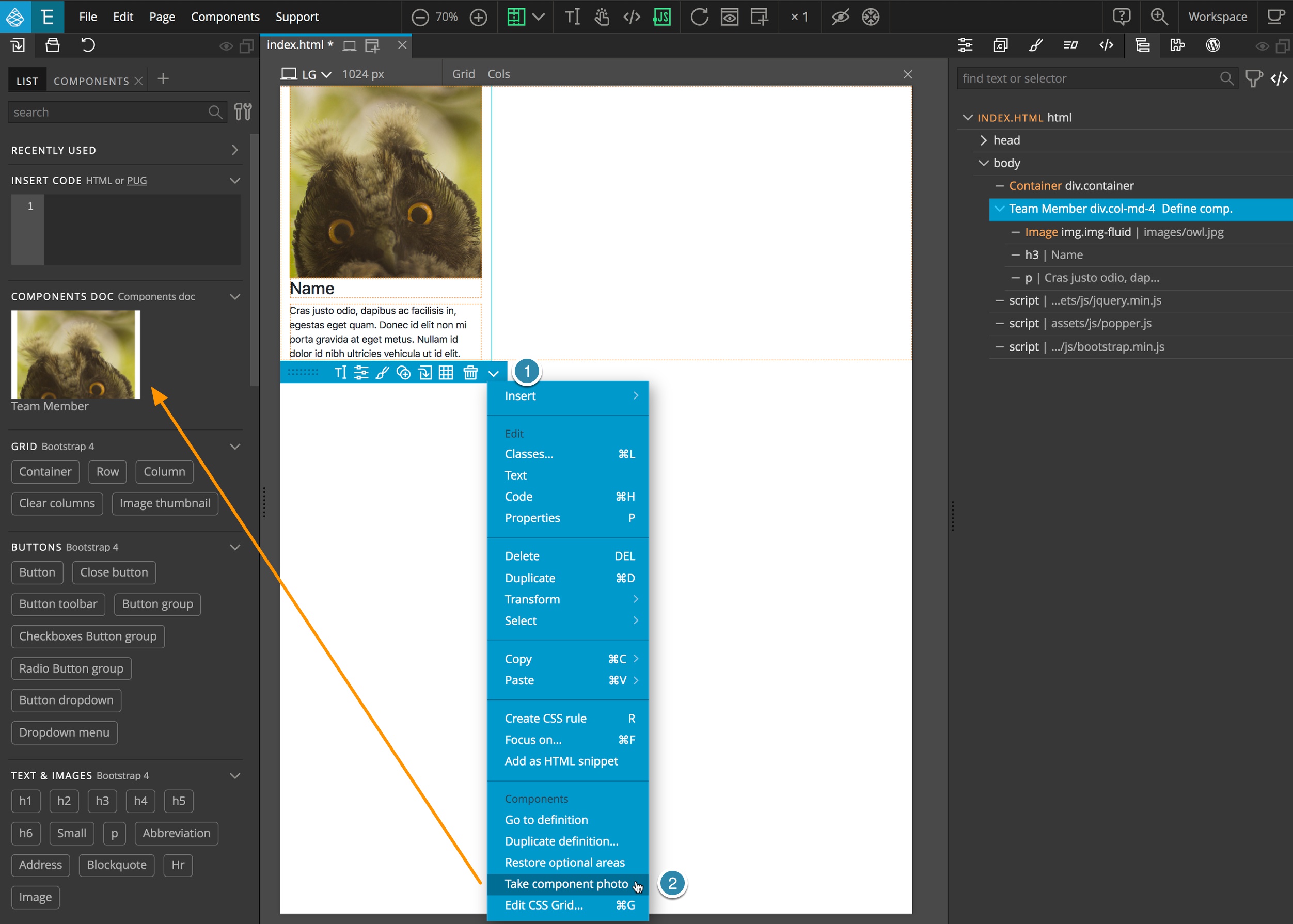Collapse the COMPONENTS DOC section
The height and width of the screenshot is (924, 1293).
pos(234,296)
